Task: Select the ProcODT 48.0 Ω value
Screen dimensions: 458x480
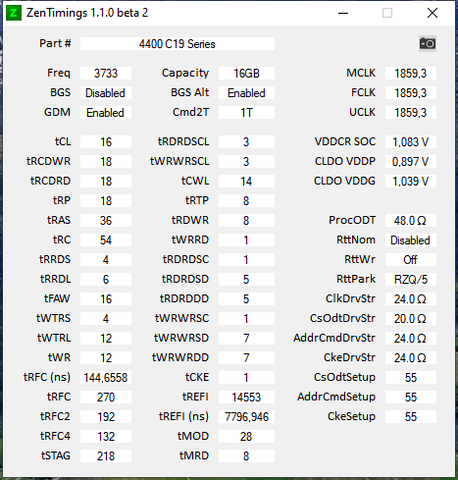Action: (x=411, y=221)
